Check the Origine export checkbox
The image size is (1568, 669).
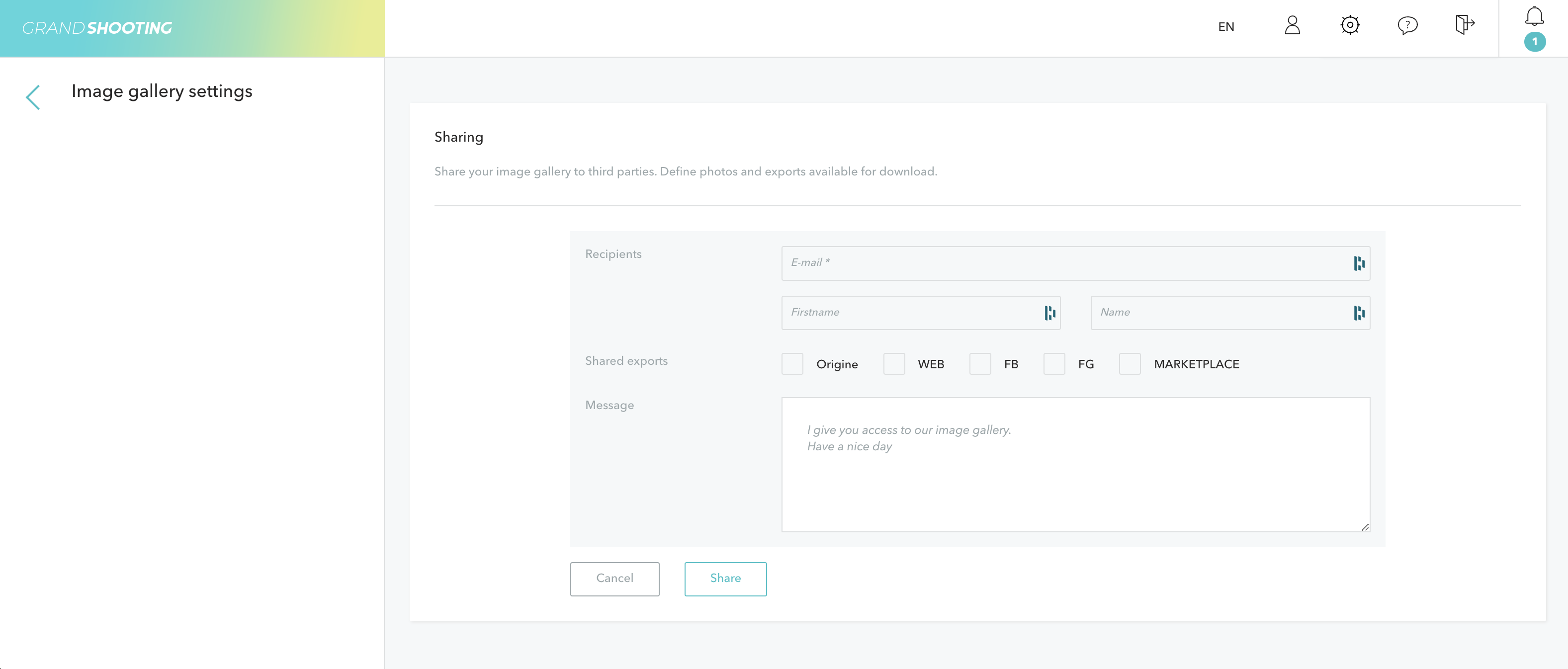792,364
